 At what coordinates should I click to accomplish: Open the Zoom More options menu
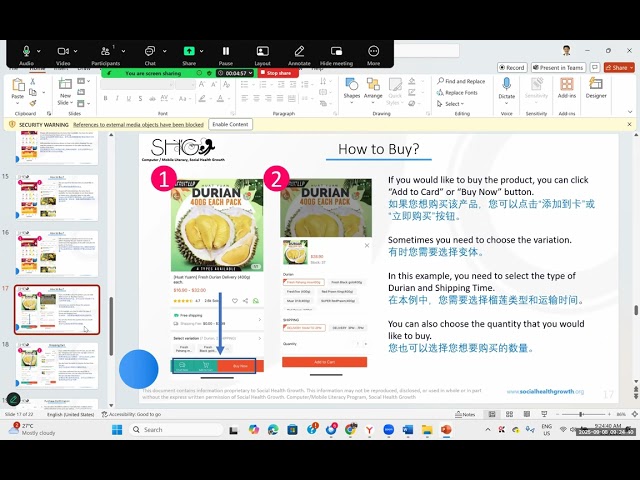(x=373, y=51)
